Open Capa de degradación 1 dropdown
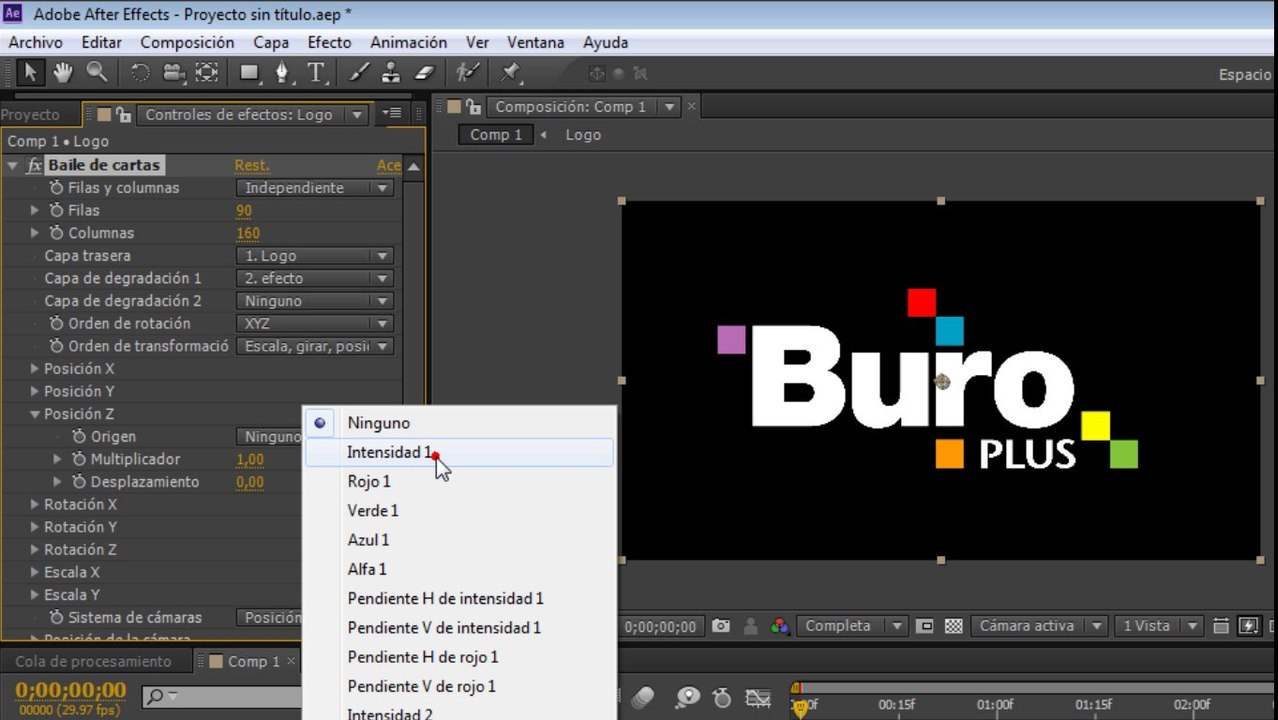Image resolution: width=1278 pixels, height=720 pixels. (x=315, y=278)
